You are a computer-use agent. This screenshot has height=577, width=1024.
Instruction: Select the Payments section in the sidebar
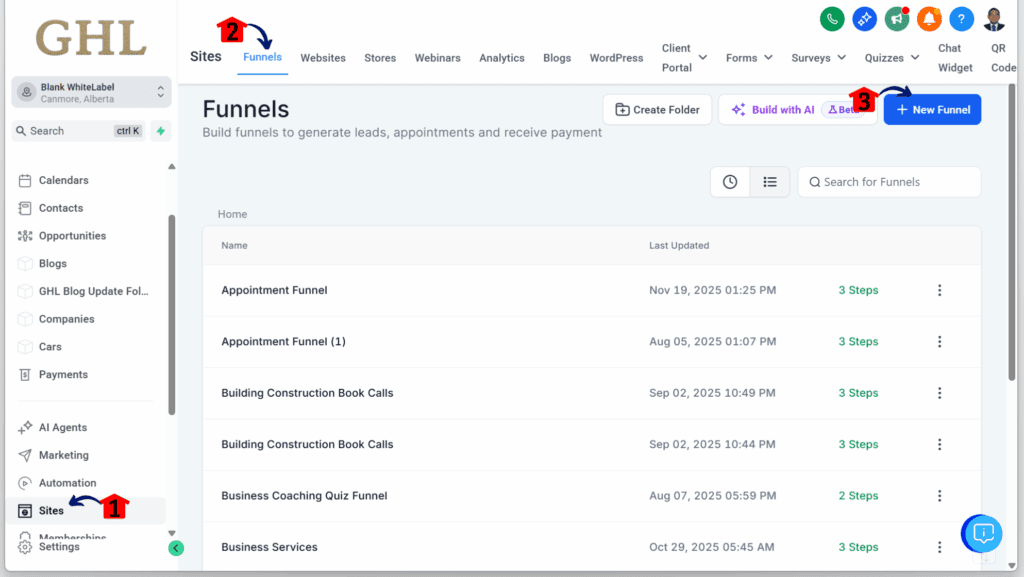coord(62,374)
